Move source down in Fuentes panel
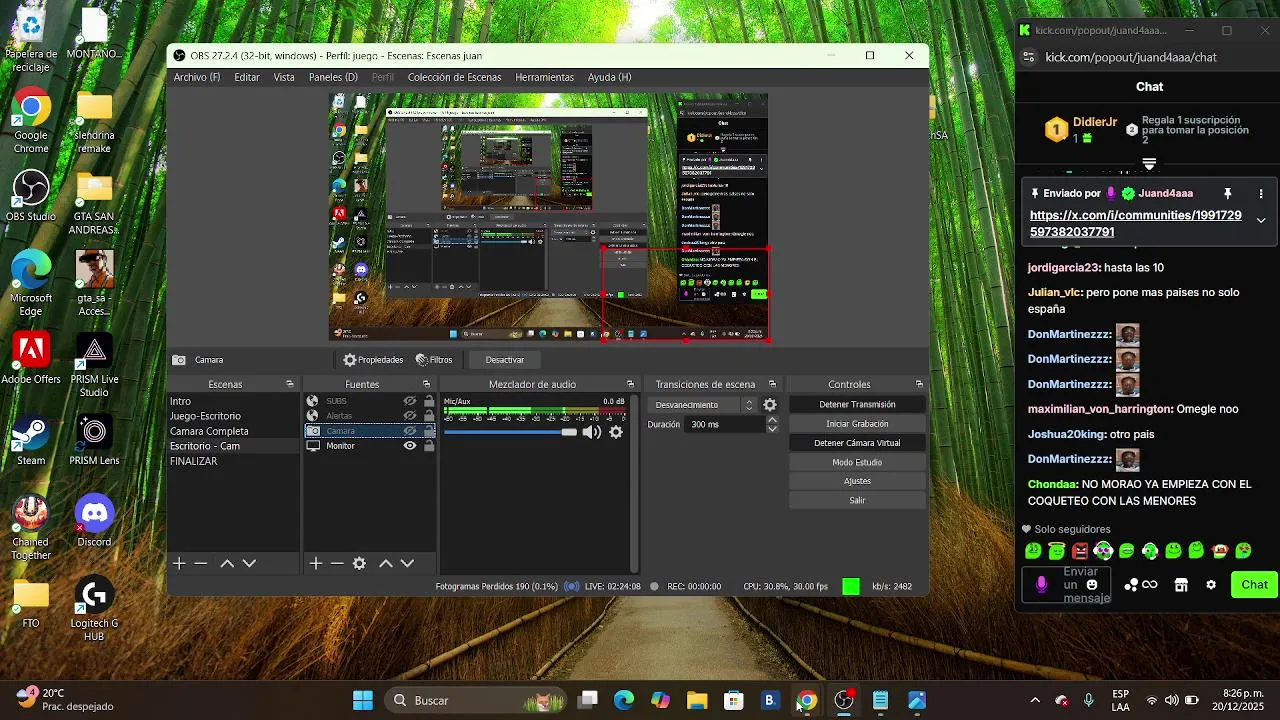 coord(407,564)
